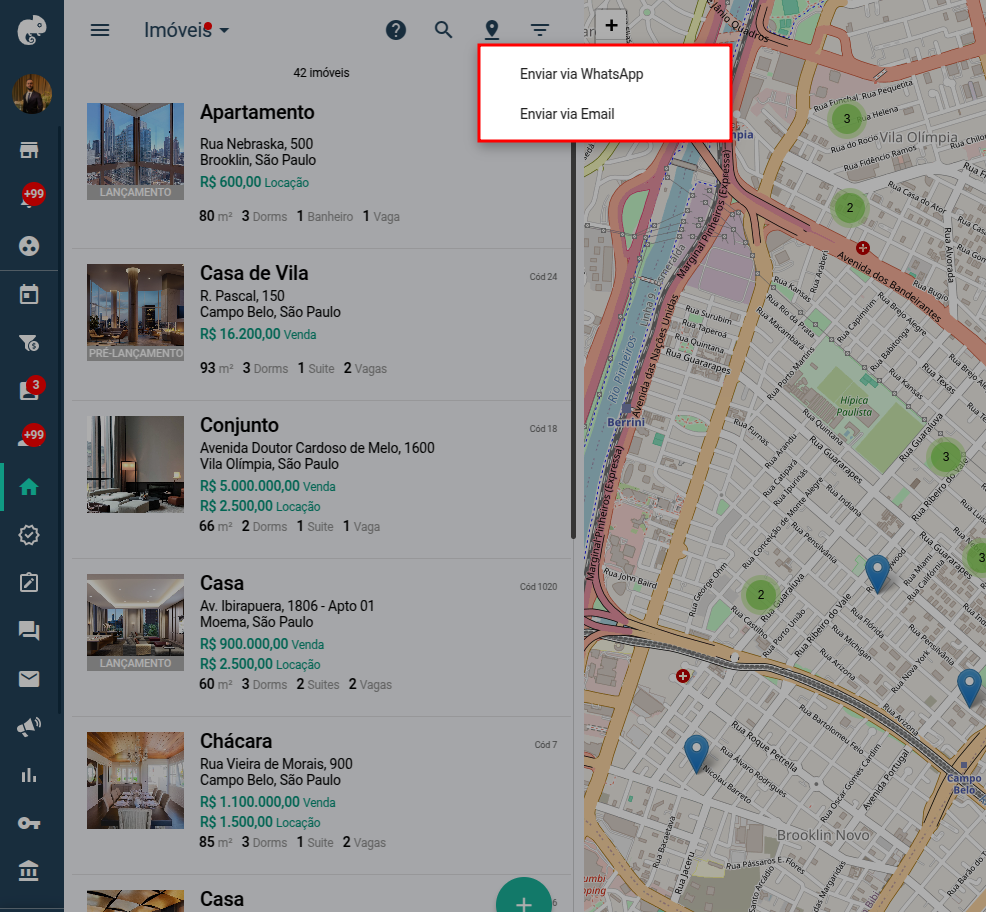Viewport: 986px width, 912px height.
Task: Click the 'Cód 24' code text
Action: point(543,277)
